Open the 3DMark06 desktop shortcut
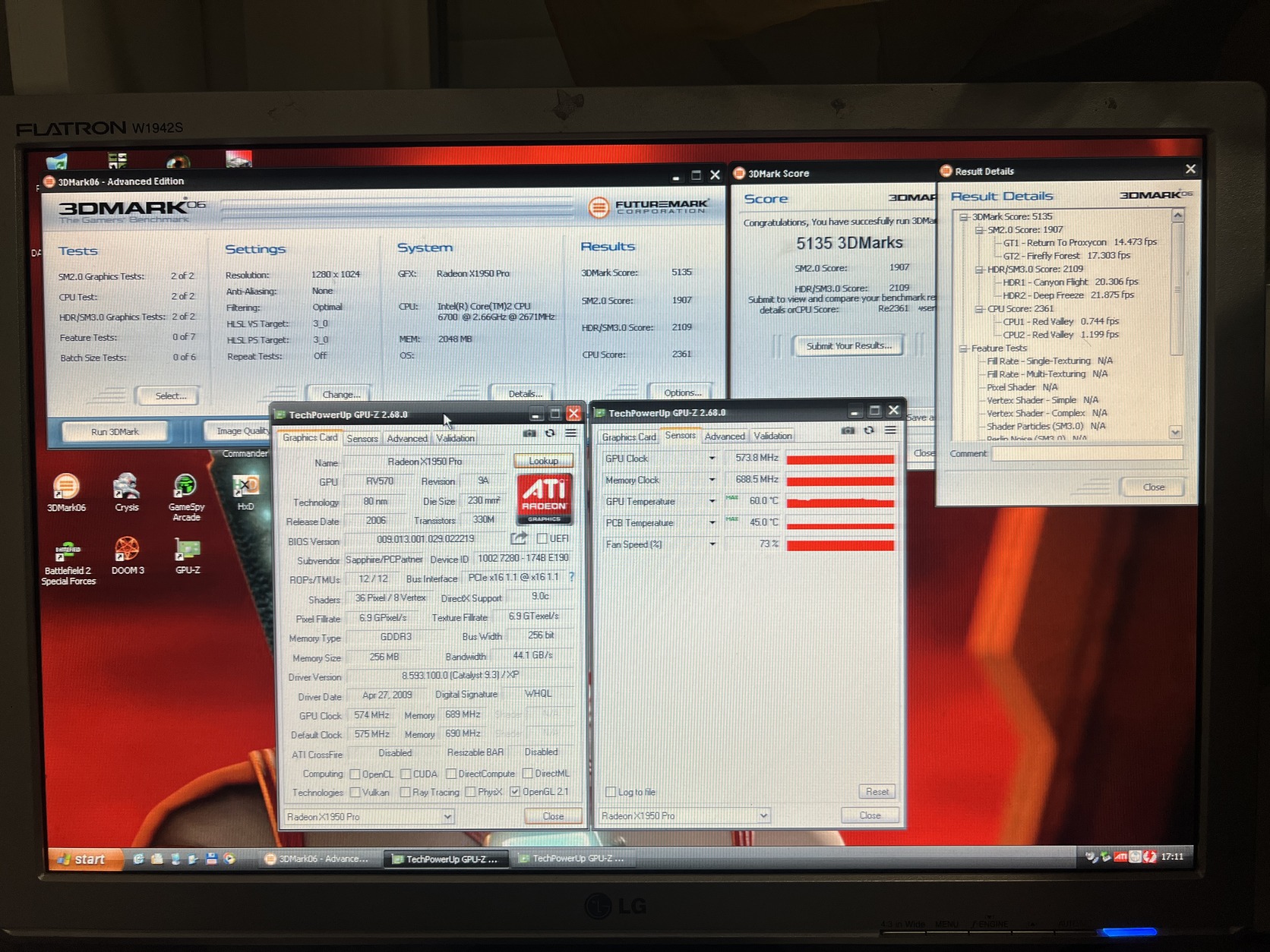Screen dimensions: 1270x952 [x=66, y=492]
